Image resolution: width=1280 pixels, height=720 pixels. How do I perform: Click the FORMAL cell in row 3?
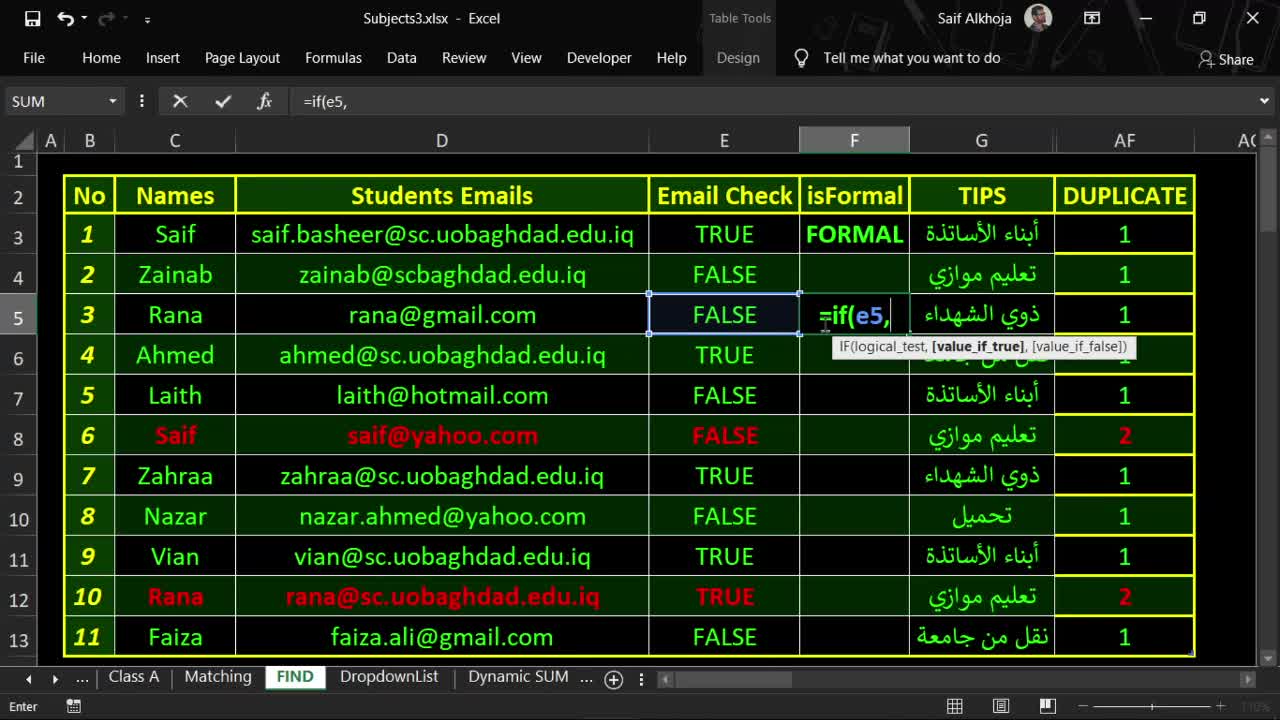click(854, 235)
